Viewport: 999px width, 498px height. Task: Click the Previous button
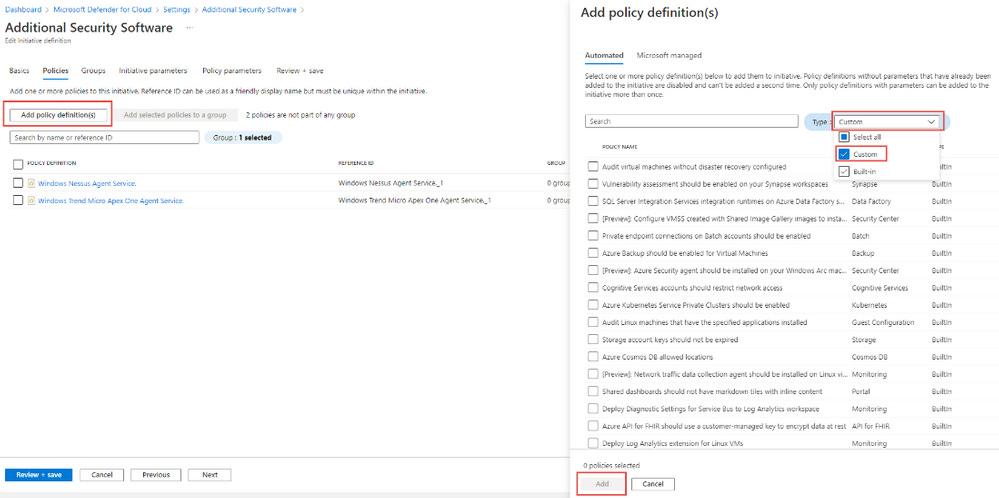(x=156, y=475)
